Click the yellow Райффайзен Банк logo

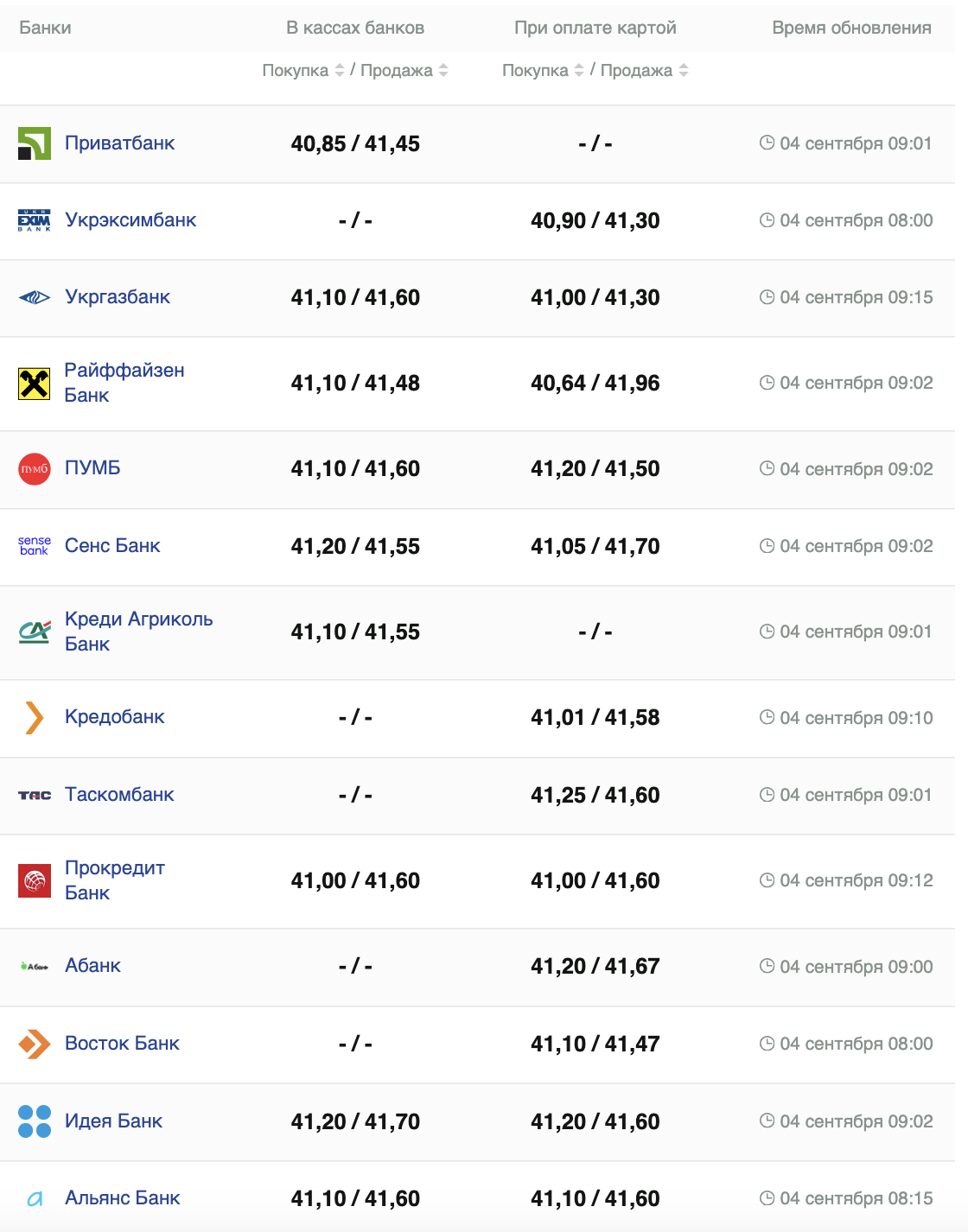point(35,384)
